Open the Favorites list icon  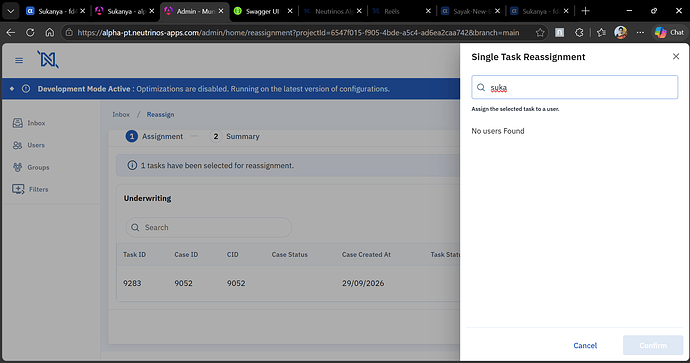(601, 32)
